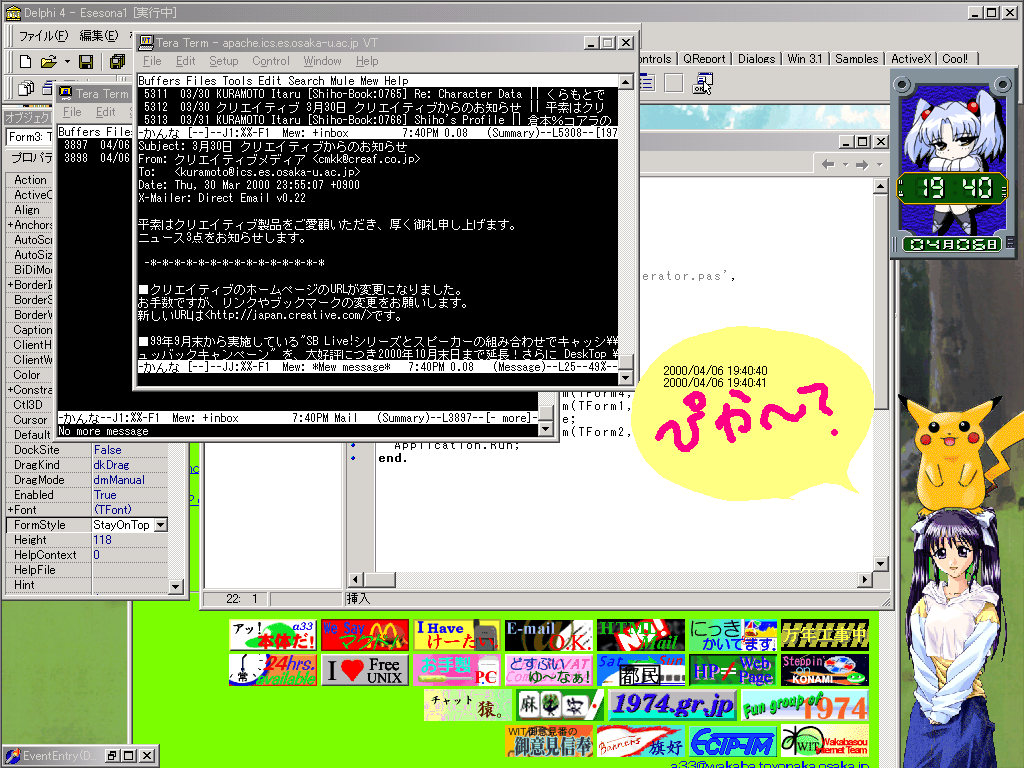Open the FormStyle StayOnTop dropdown

pos(161,525)
